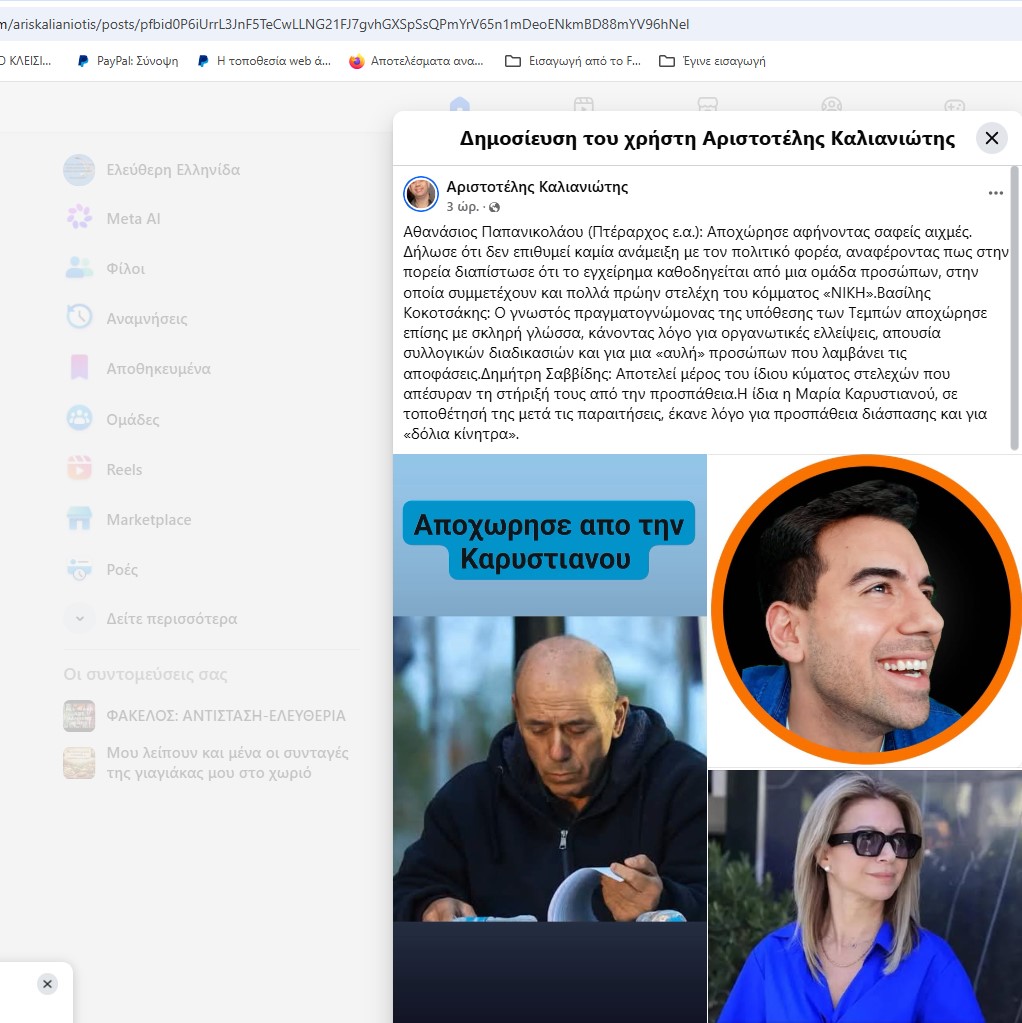
Task: Open the Friends (Φίλοι) sidebar icon
Action: (79, 268)
